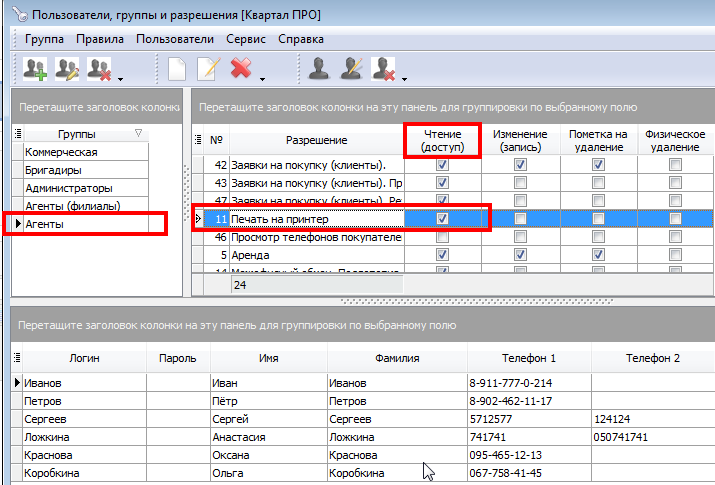Open the Пользователи menu
The width and height of the screenshot is (715, 485).
point(175,39)
